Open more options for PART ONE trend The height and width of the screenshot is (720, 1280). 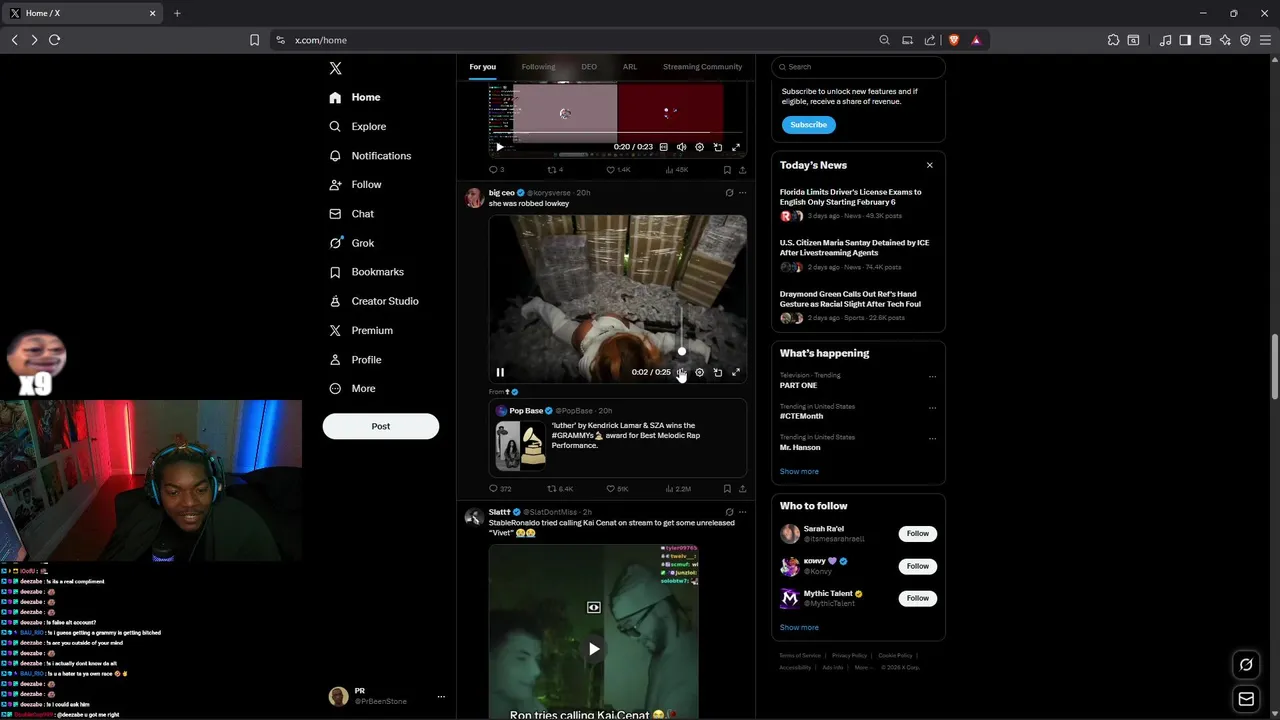[932, 377]
